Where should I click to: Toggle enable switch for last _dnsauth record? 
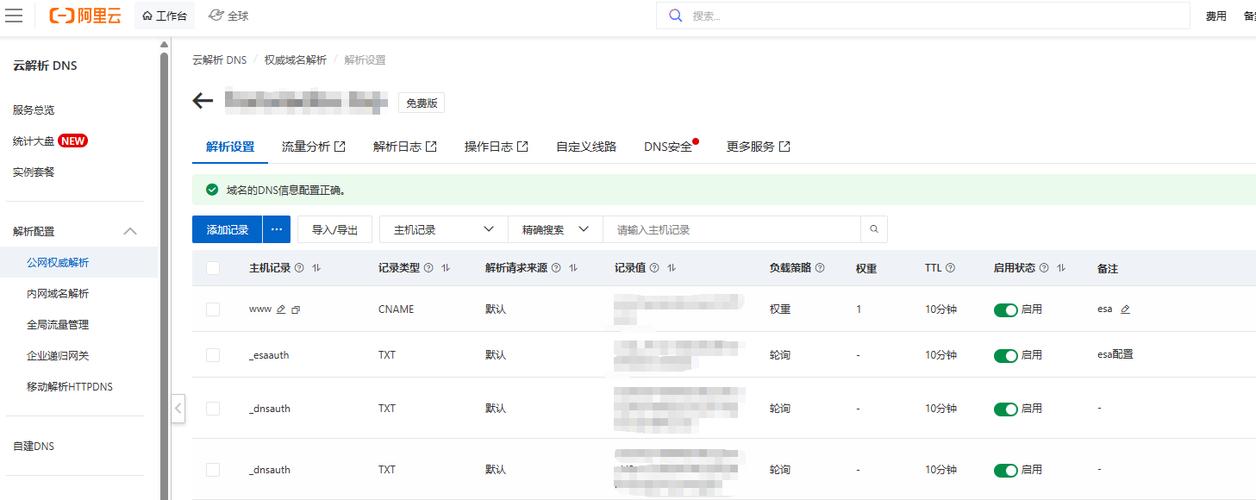pos(1005,470)
